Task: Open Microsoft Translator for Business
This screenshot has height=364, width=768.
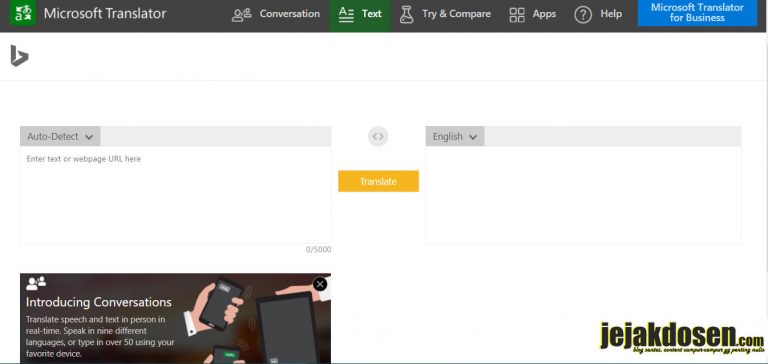Action: pyautogui.click(x=697, y=13)
